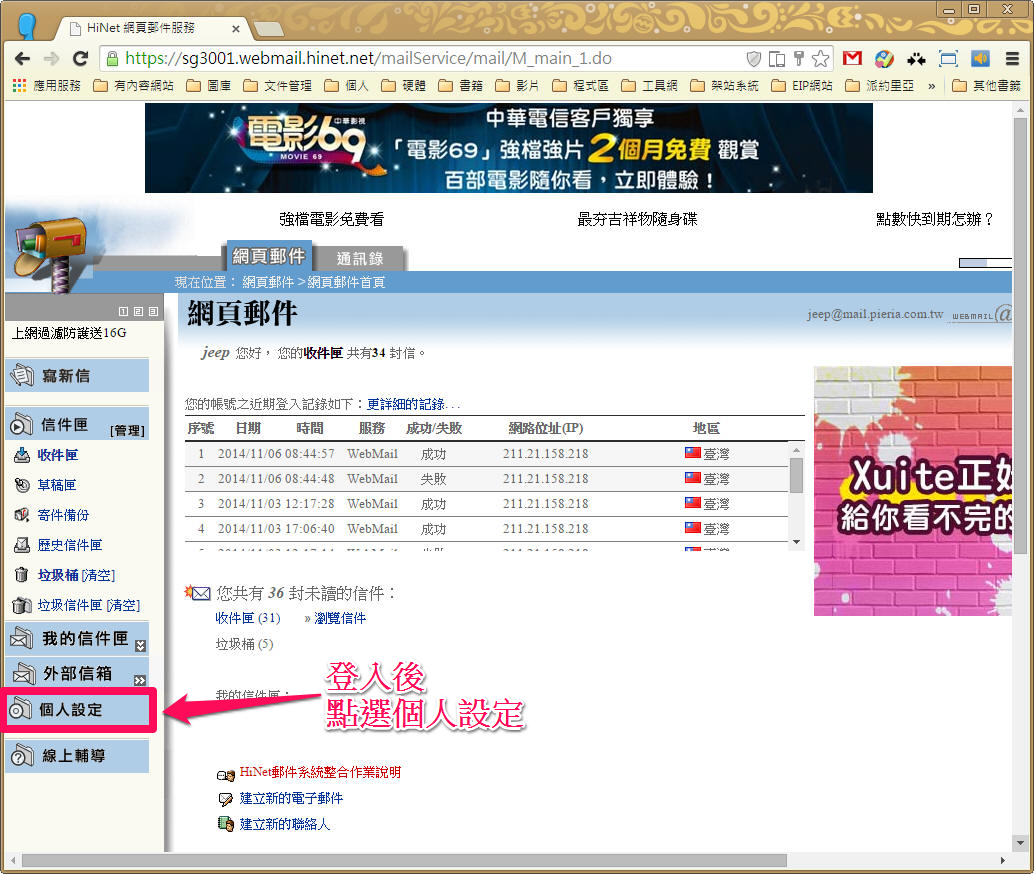This screenshot has width=1034, height=874.
Task: Open the 收件匣 inbox folder
Action: [x=57, y=455]
